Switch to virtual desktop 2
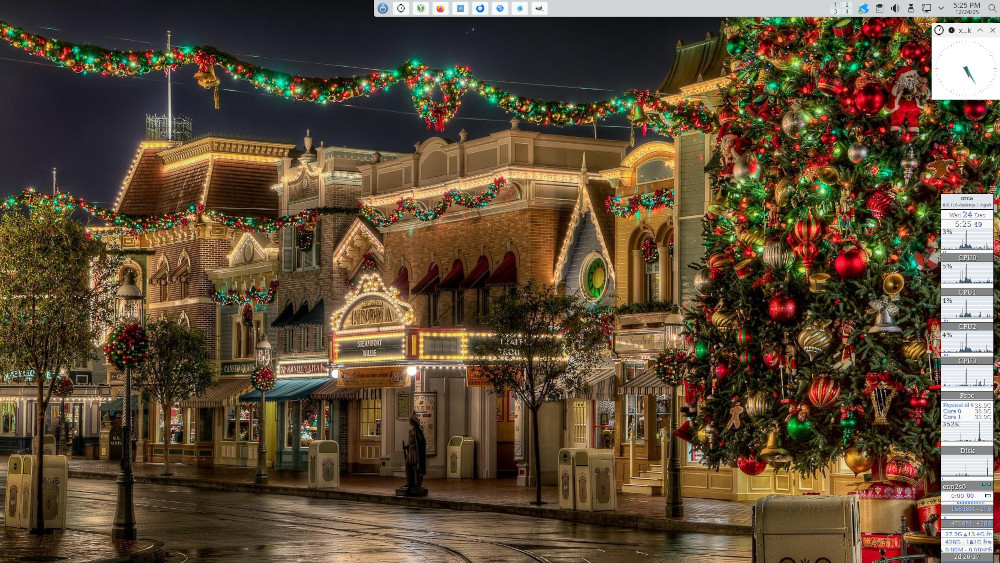The height and width of the screenshot is (563, 1000). tap(847, 5)
